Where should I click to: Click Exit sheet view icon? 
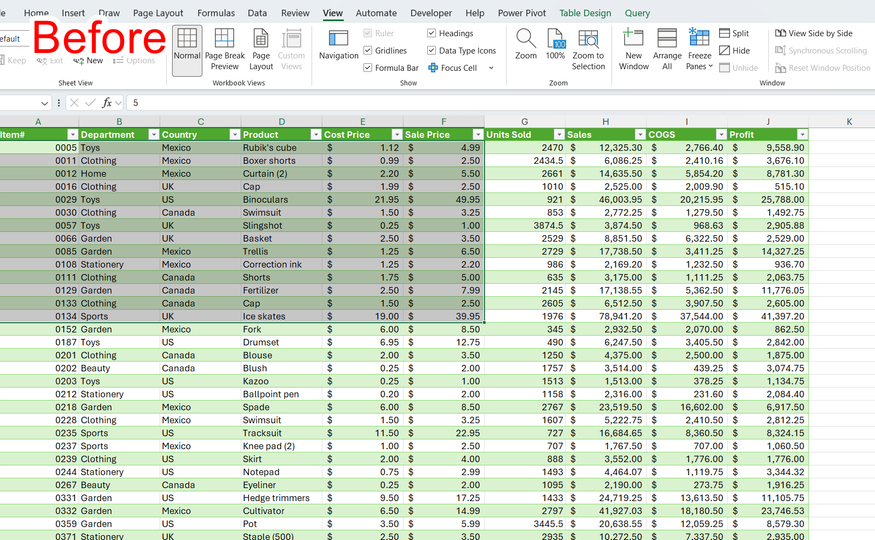(x=41, y=60)
